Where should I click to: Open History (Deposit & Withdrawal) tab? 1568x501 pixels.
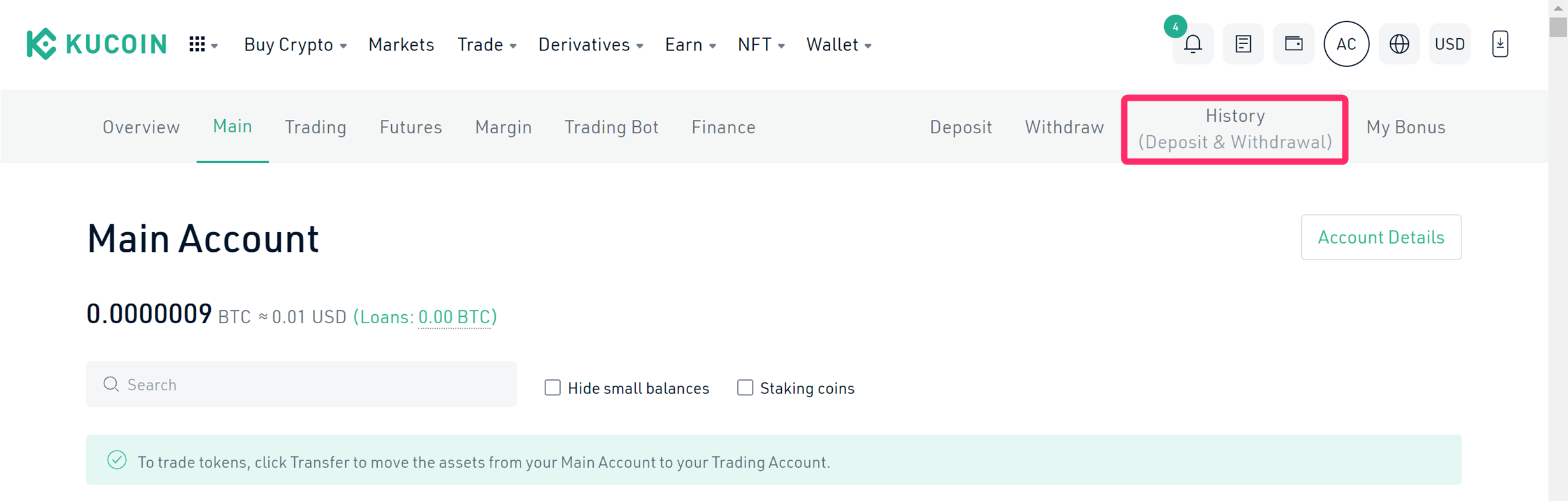point(1235,129)
